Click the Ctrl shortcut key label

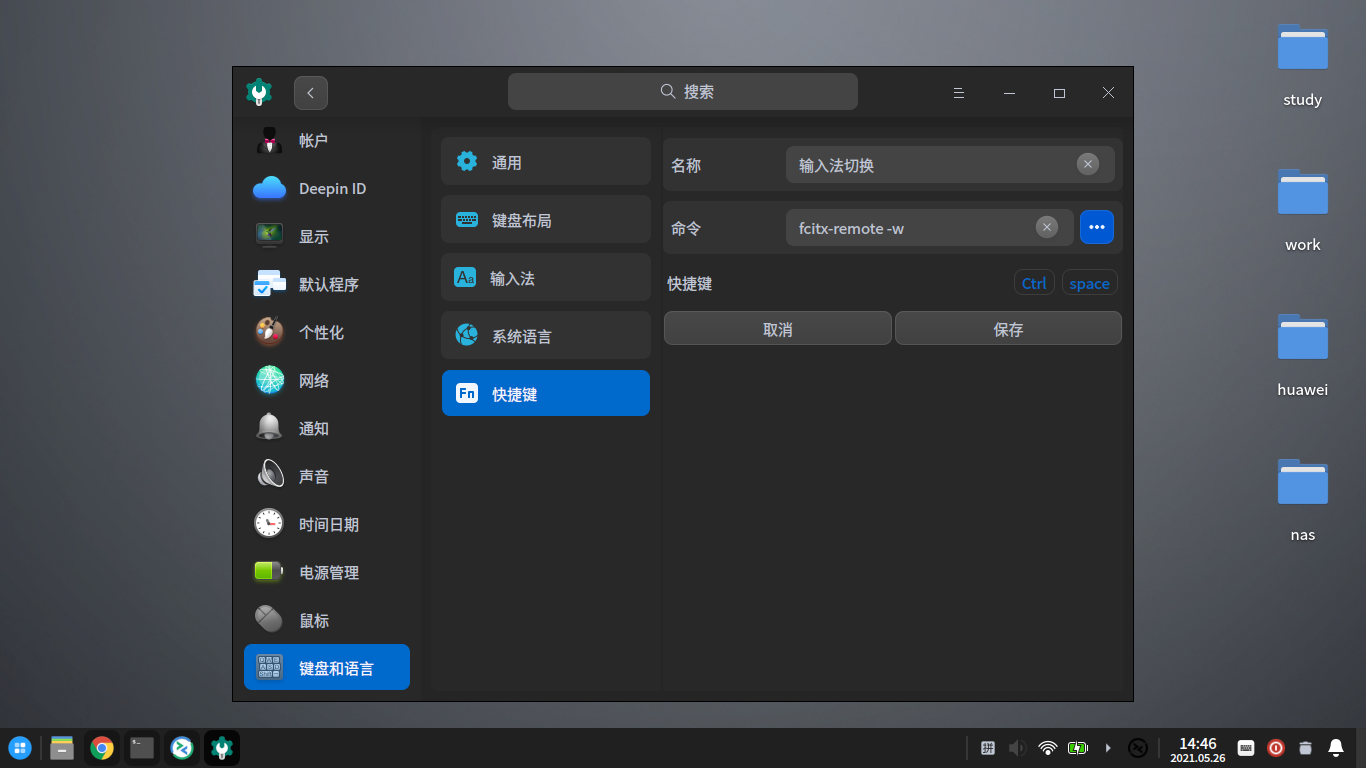coord(1034,283)
